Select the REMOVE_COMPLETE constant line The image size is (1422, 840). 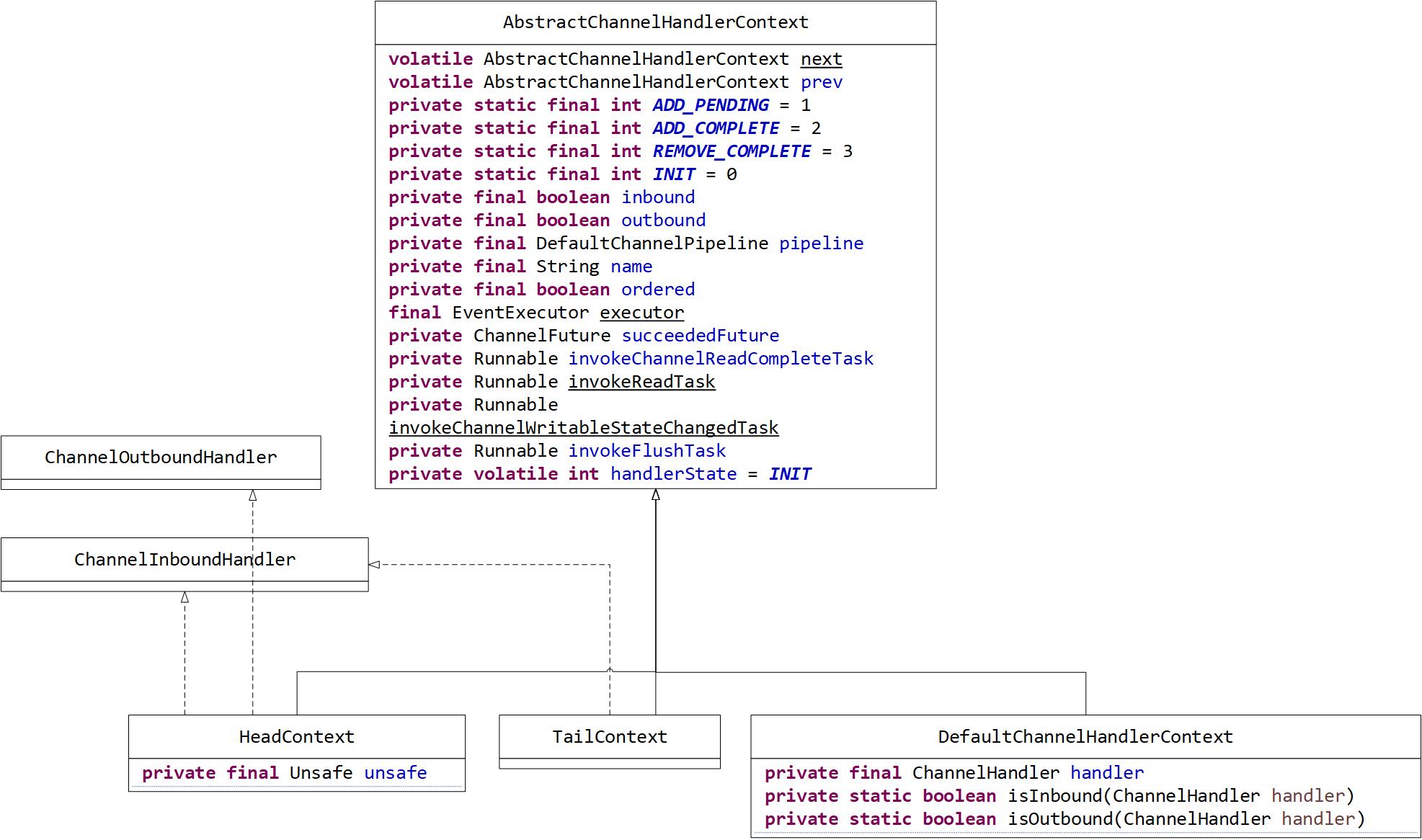click(732, 151)
